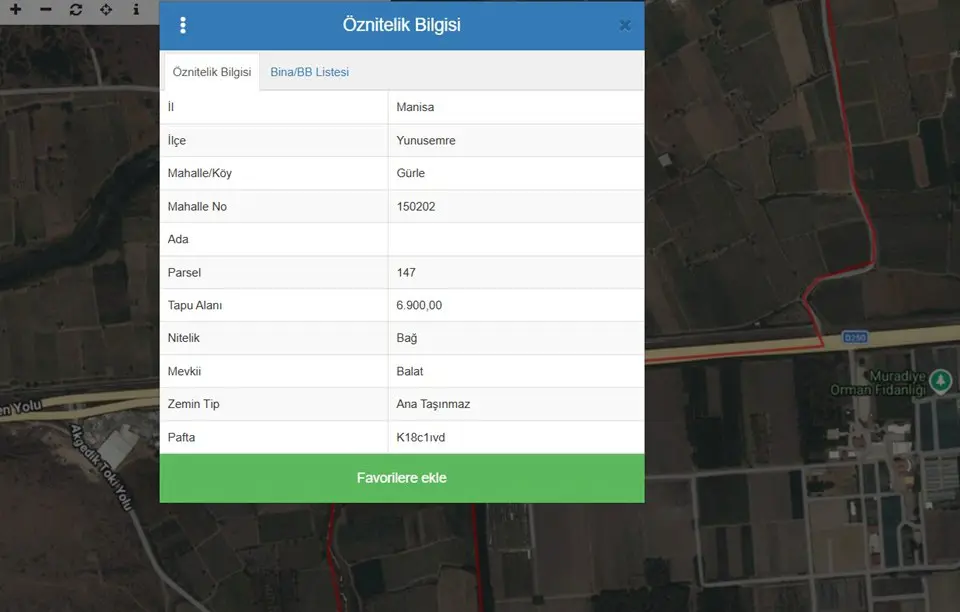Viewport: 960px width, 612px height.
Task: Click the Nitelik row label
Action: click(184, 338)
